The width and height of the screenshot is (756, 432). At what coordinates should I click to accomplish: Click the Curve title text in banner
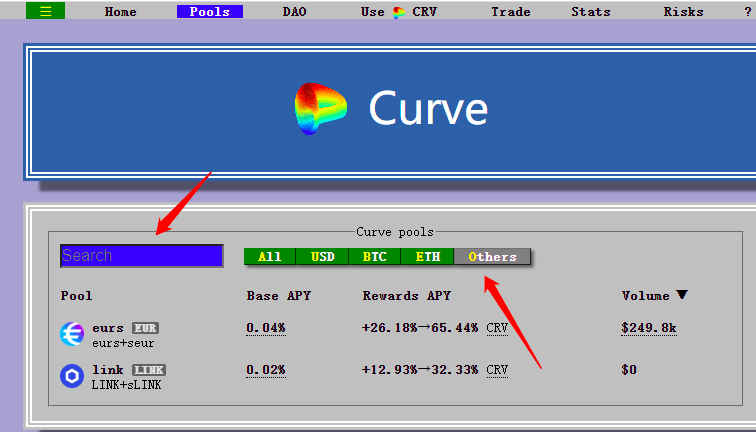428,108
